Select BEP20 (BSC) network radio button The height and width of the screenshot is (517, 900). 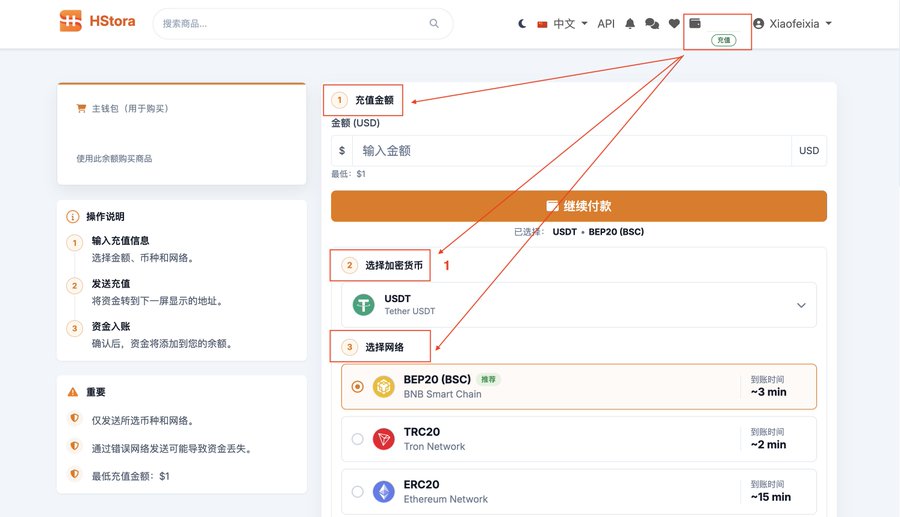[x=358, y=387]
